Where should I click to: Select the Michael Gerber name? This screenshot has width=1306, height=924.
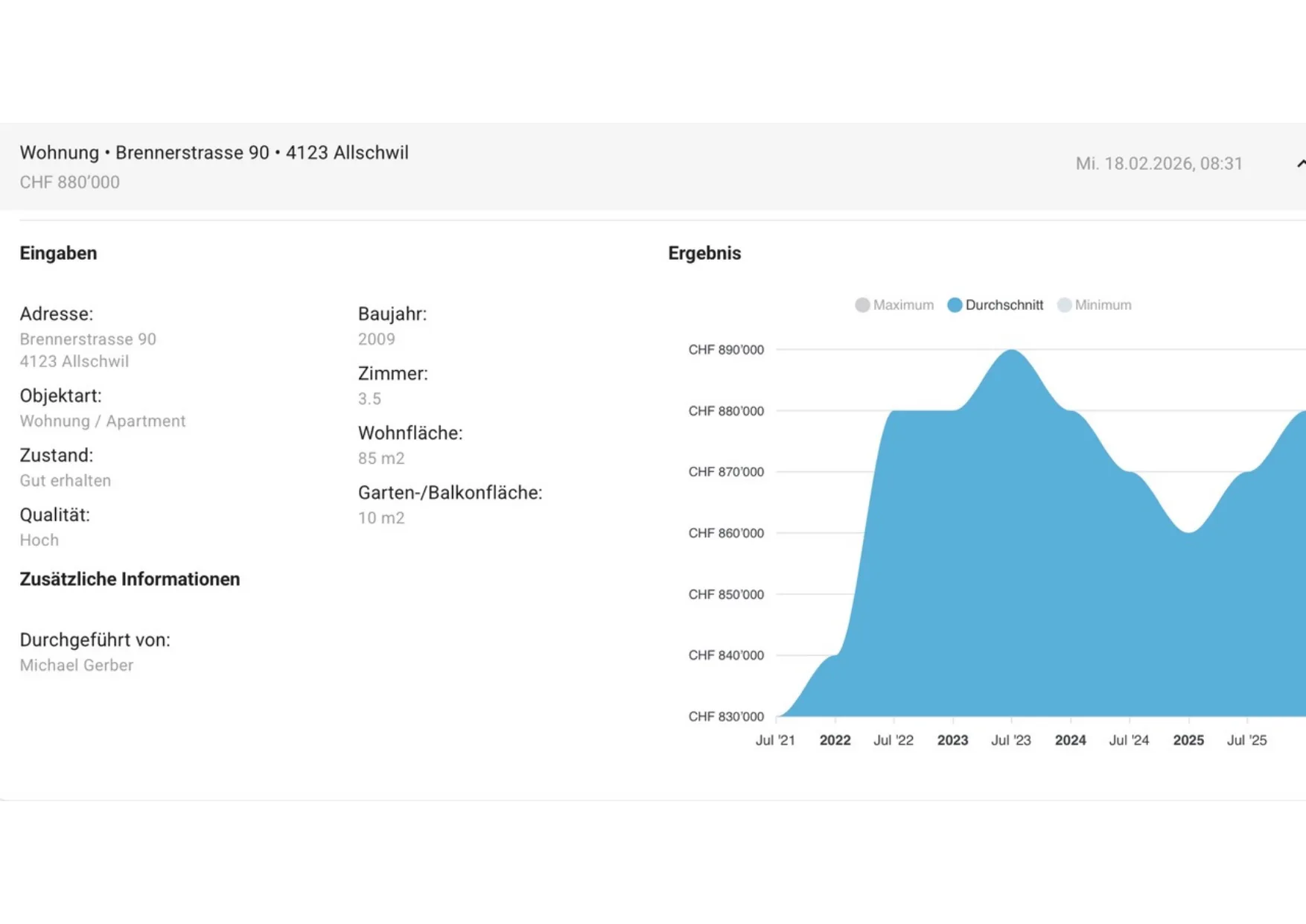click(x=77, y=666)
